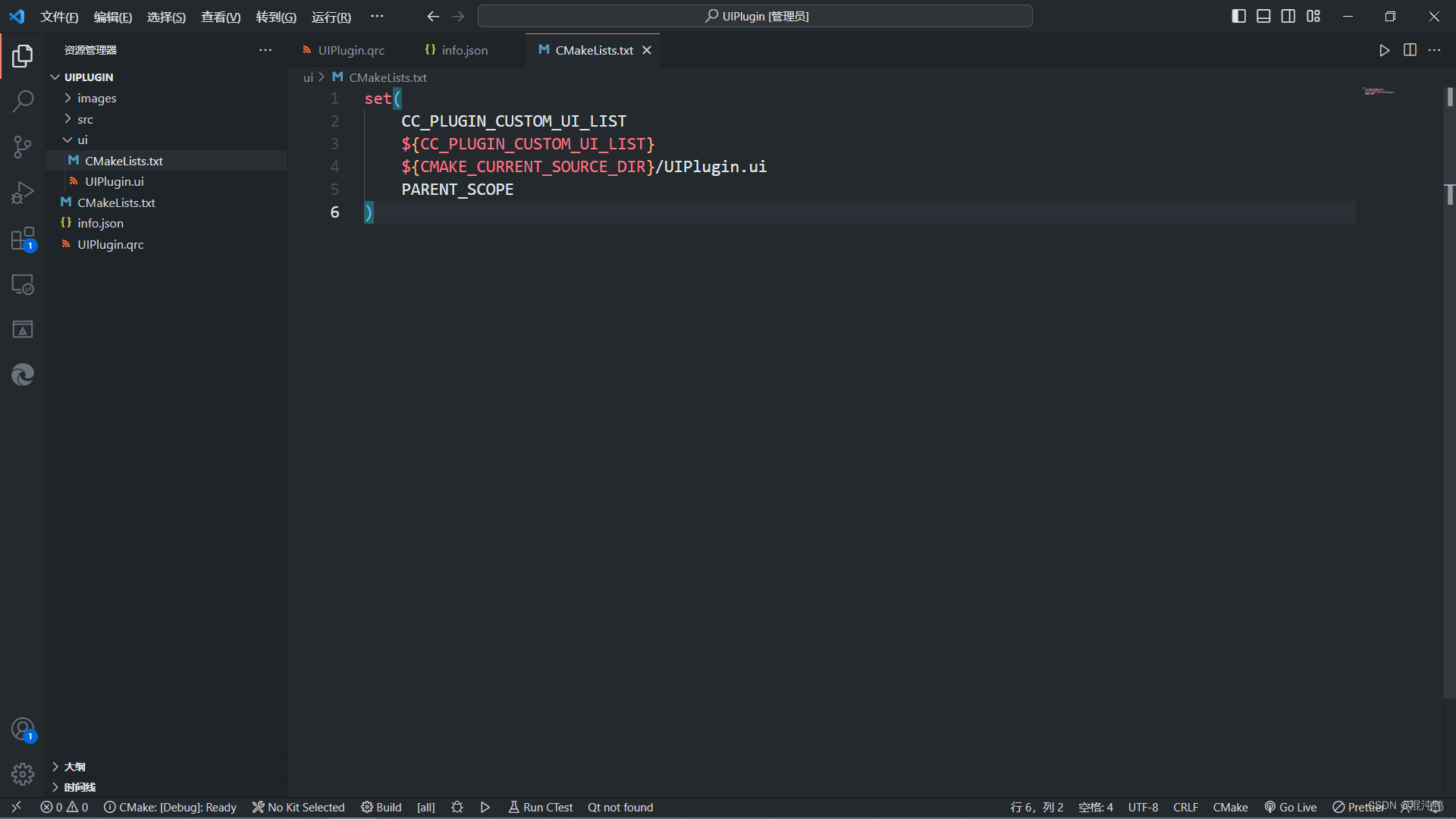Image resolution: width=1456 pixels, height=819 pixels.
Task: Click the CMake status bar icon
Action: (1227, 806)
